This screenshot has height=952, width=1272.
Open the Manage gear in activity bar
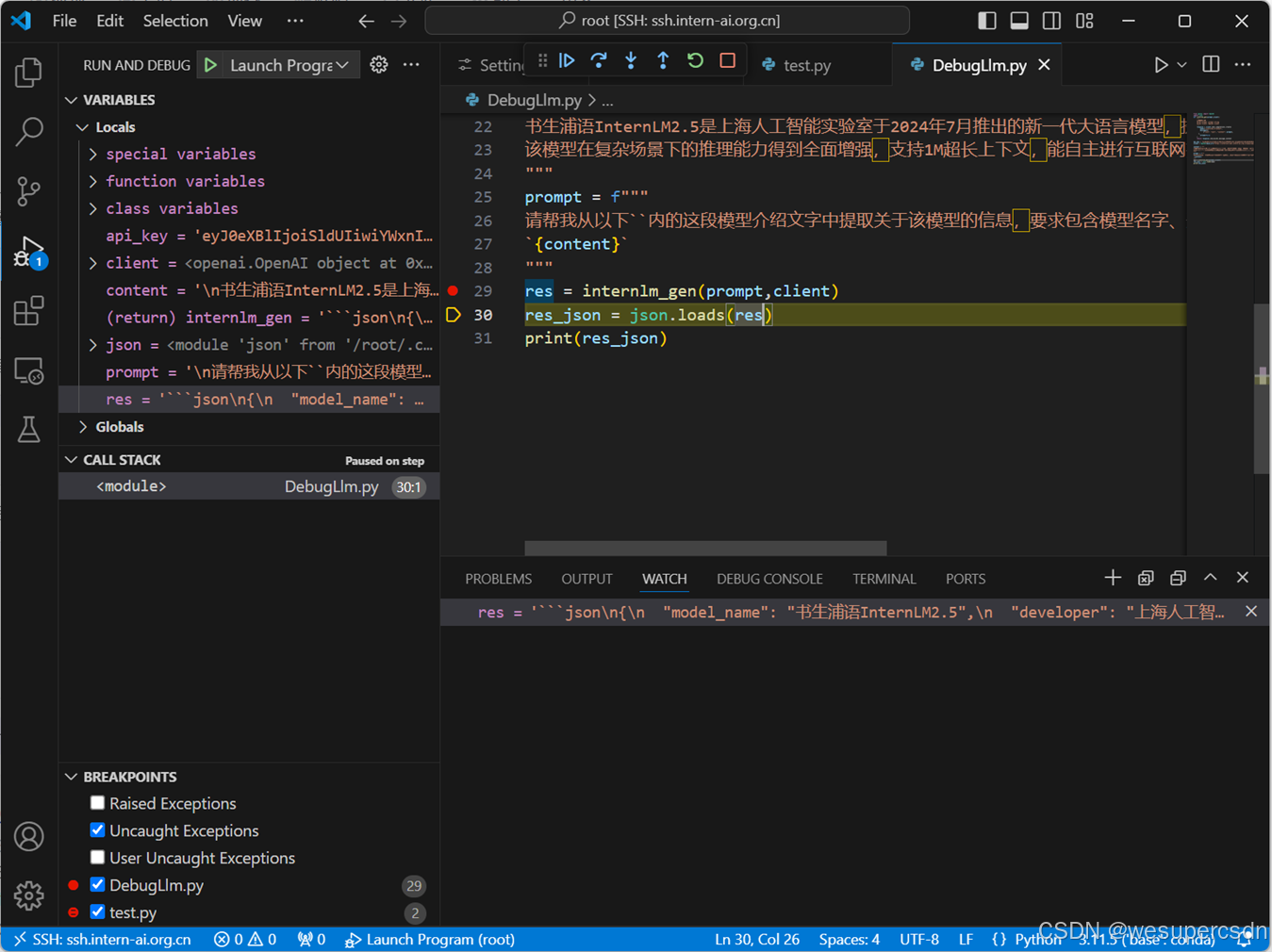click(29, 895)
